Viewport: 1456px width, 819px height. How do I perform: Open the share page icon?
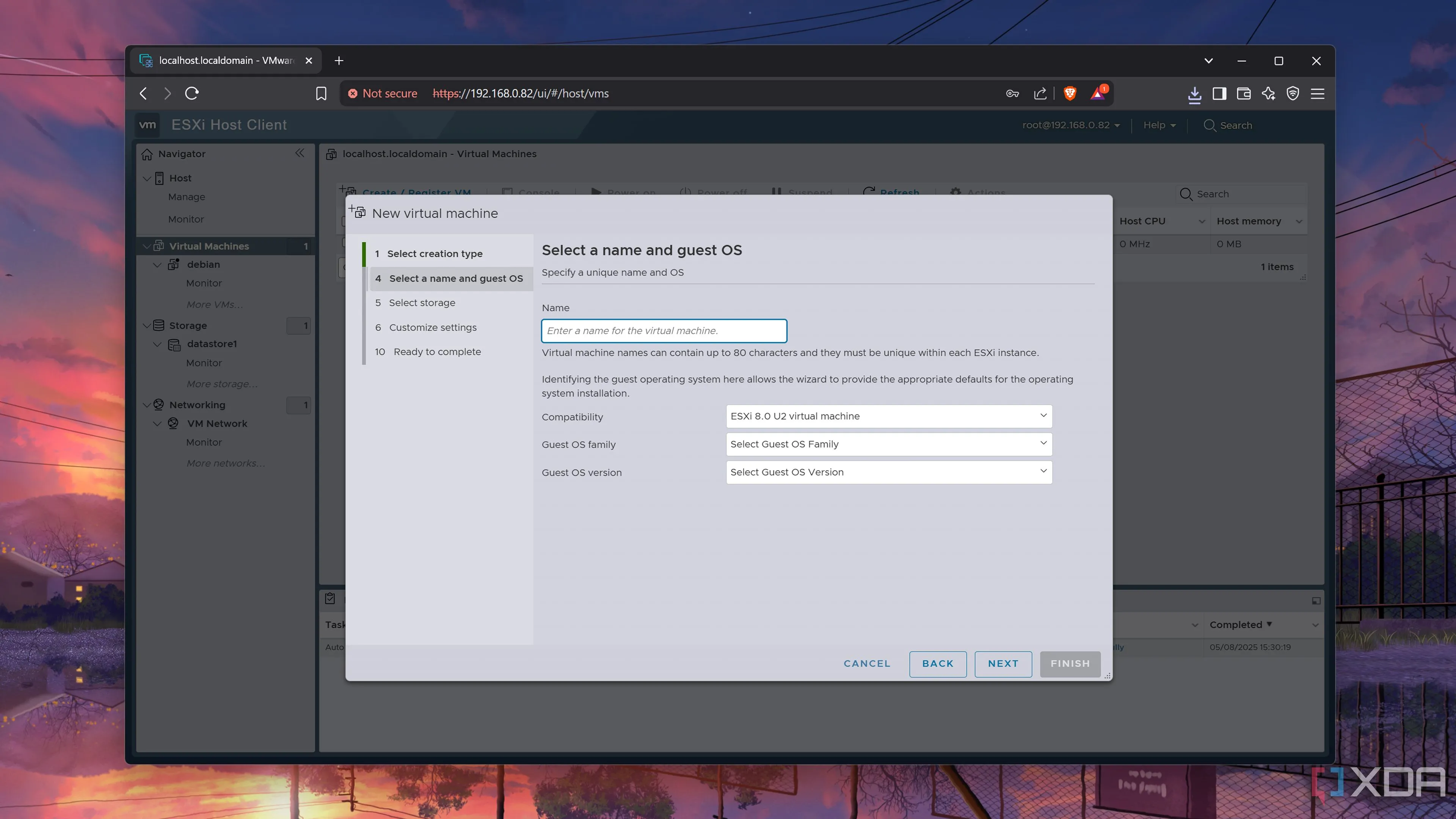[x=1040, y=93]
